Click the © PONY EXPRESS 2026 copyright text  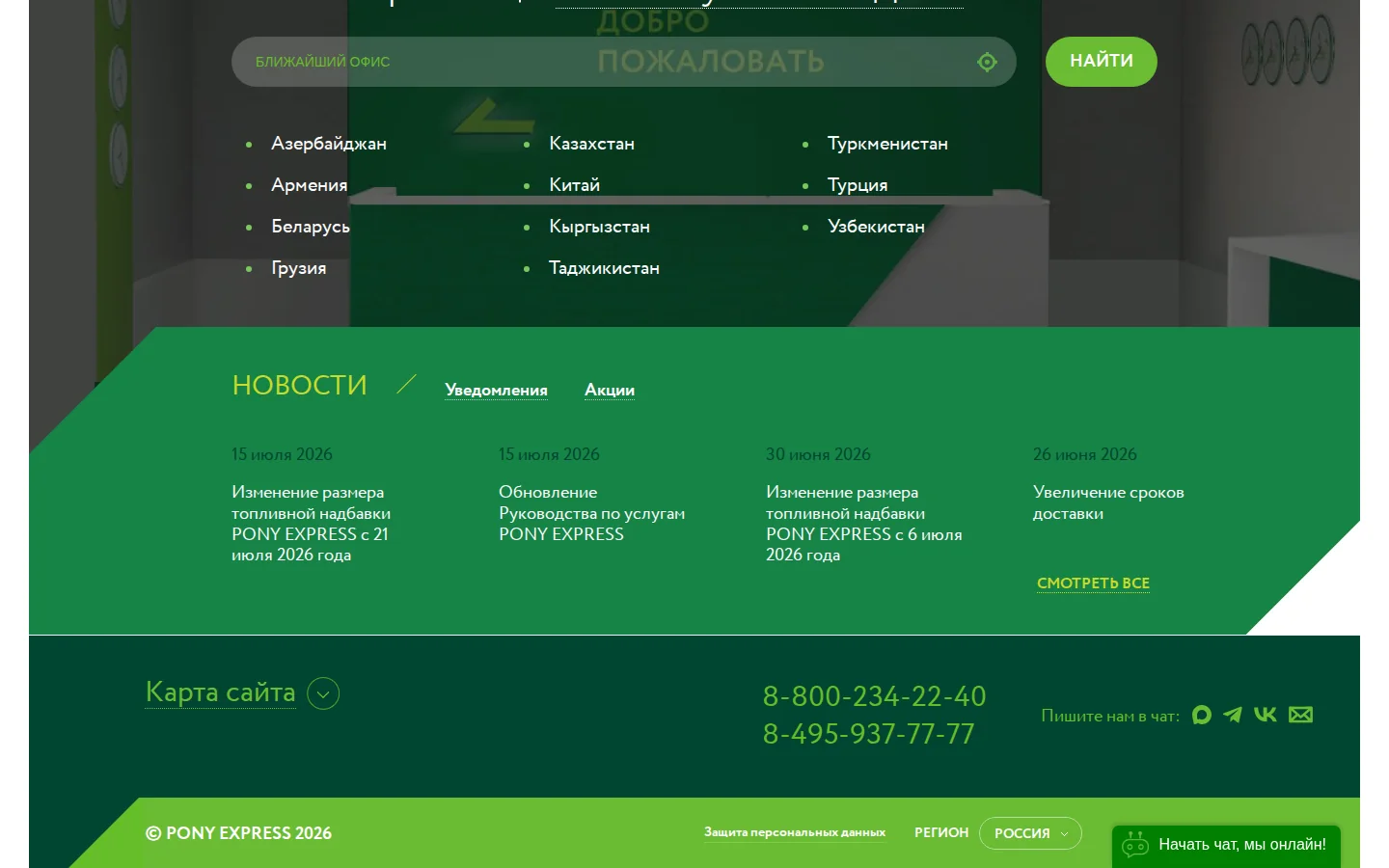click(x=238, y=833)
